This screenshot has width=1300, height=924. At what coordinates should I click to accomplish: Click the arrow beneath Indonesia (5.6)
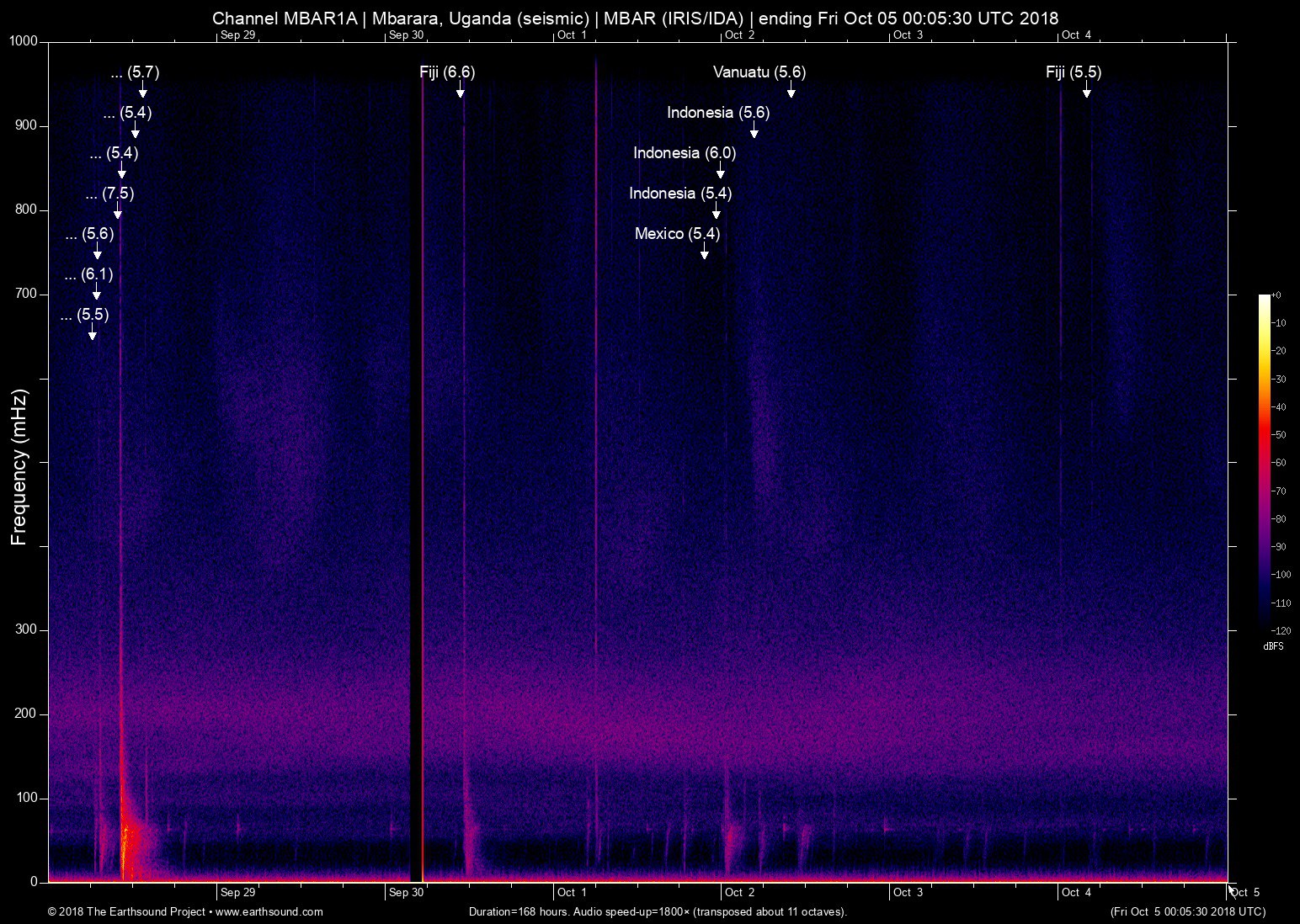coord(754,130)
